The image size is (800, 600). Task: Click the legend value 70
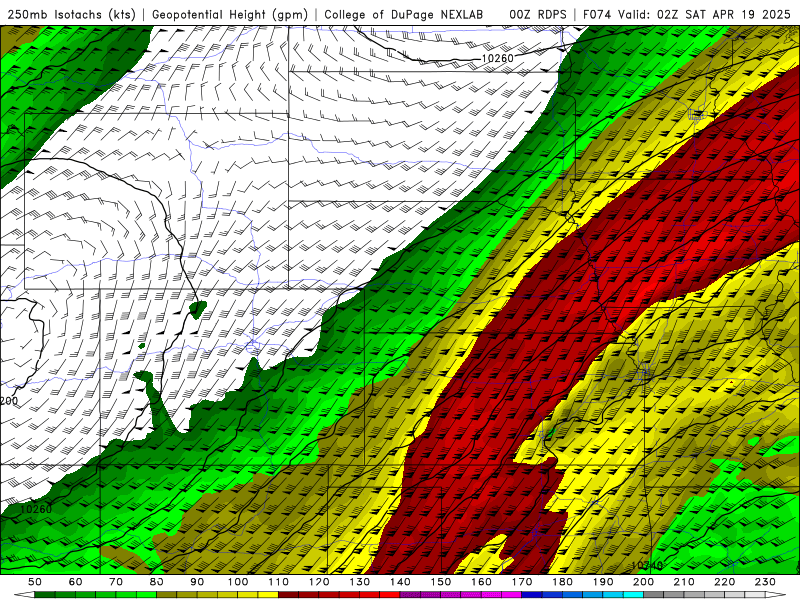click(116, 582)
